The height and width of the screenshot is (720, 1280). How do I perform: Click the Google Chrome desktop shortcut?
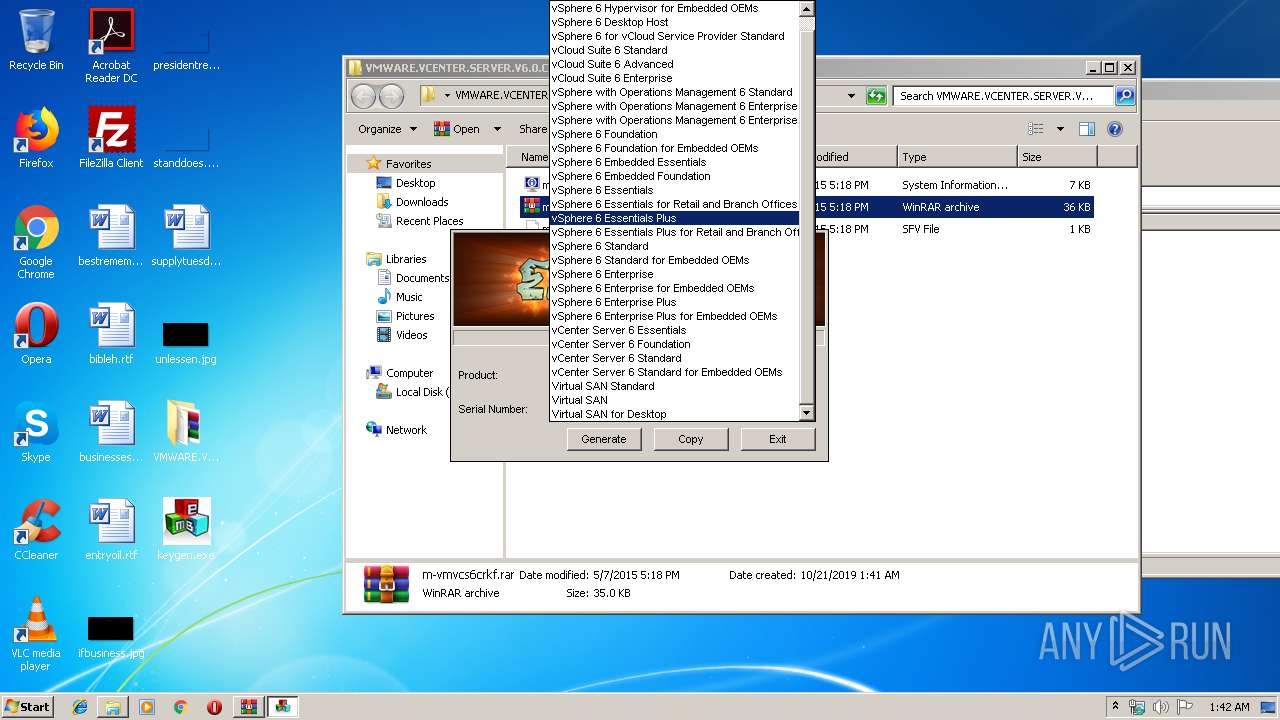pos(36,242)
